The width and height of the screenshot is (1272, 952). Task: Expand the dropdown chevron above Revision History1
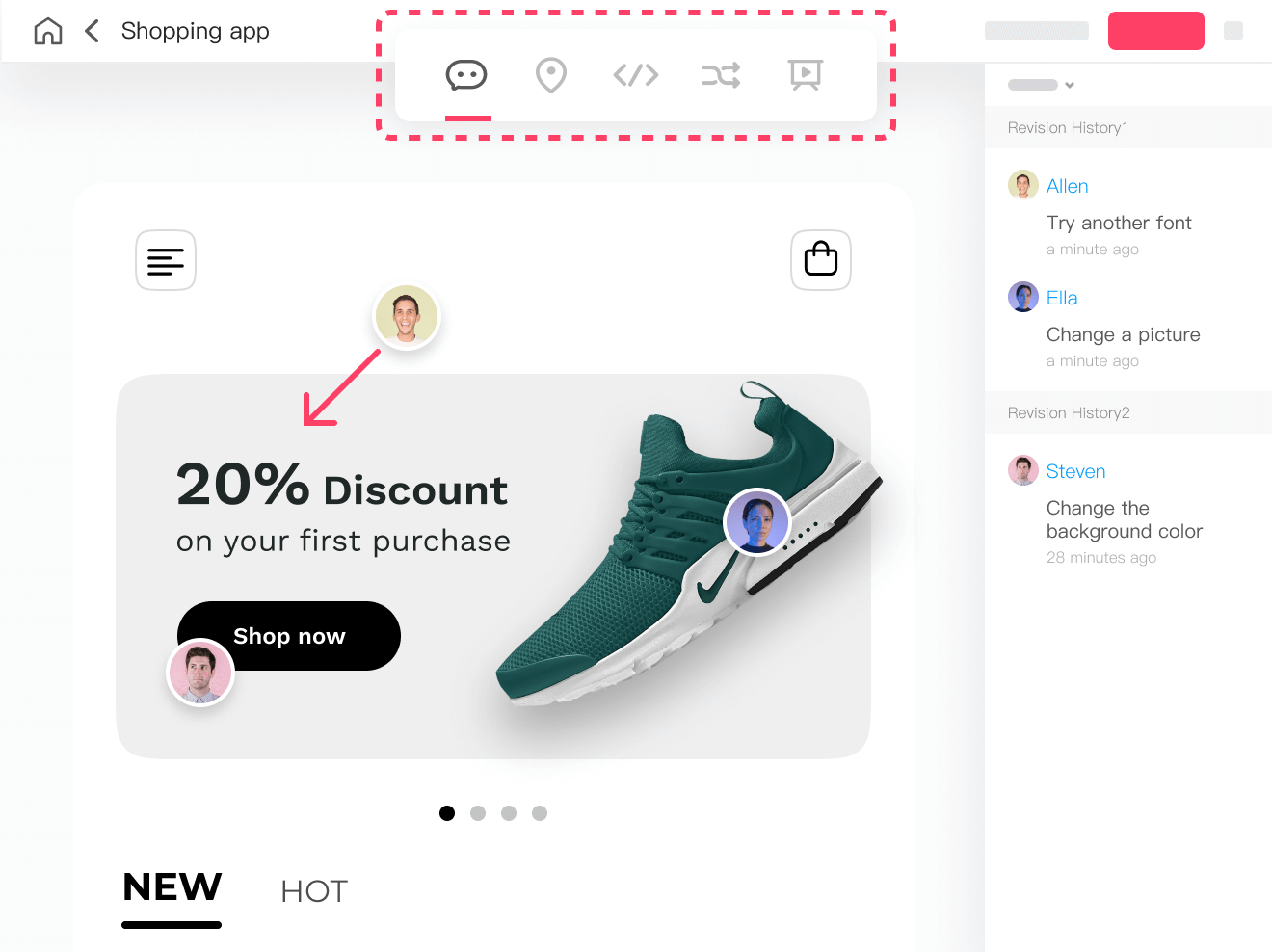[1070, 85]
